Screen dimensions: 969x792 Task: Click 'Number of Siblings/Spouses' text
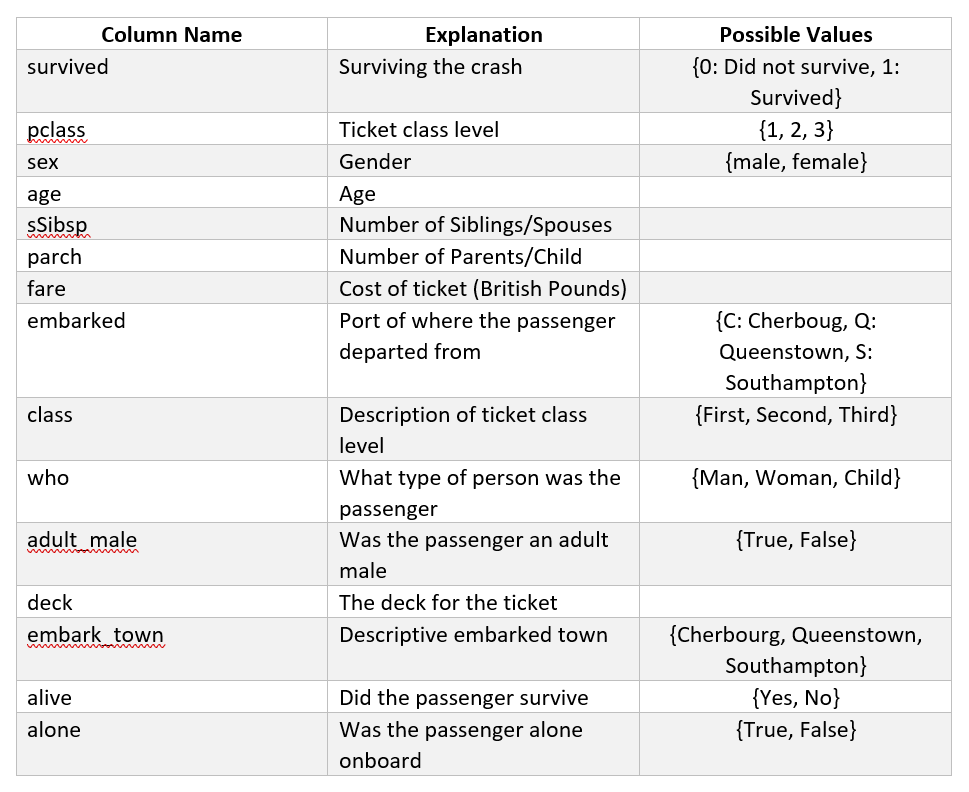pos(475,225)
